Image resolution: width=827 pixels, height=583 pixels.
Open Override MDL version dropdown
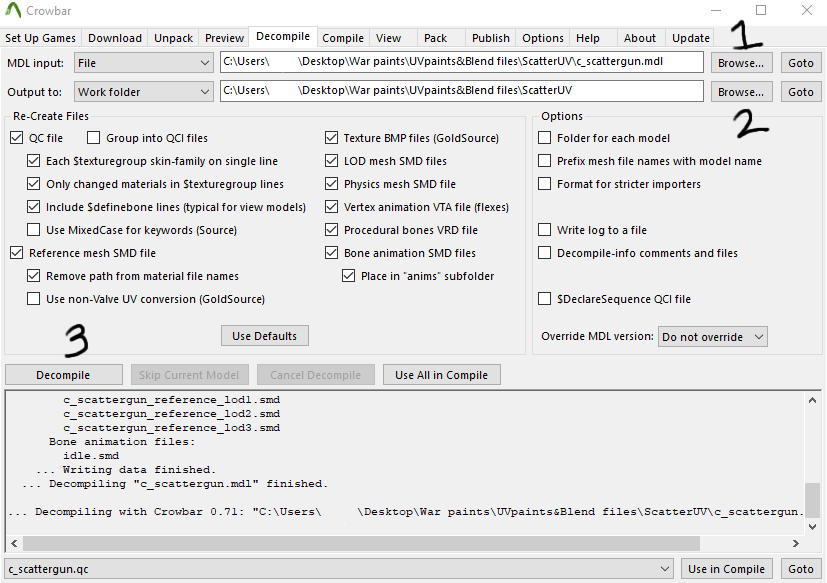pyautogui.click(x=712, y=337)
